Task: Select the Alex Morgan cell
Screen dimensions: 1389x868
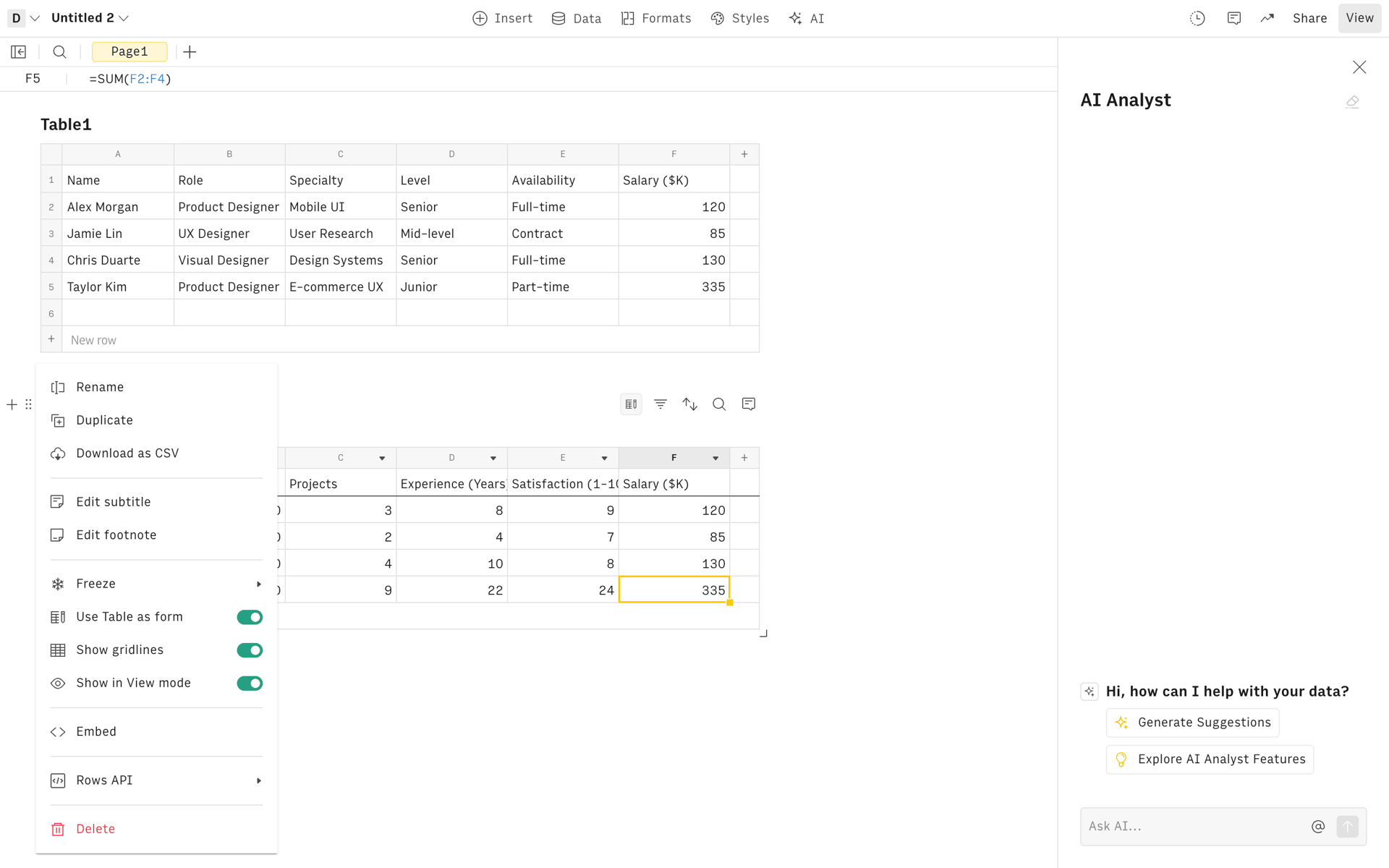Action: click(x=118, y=207)
